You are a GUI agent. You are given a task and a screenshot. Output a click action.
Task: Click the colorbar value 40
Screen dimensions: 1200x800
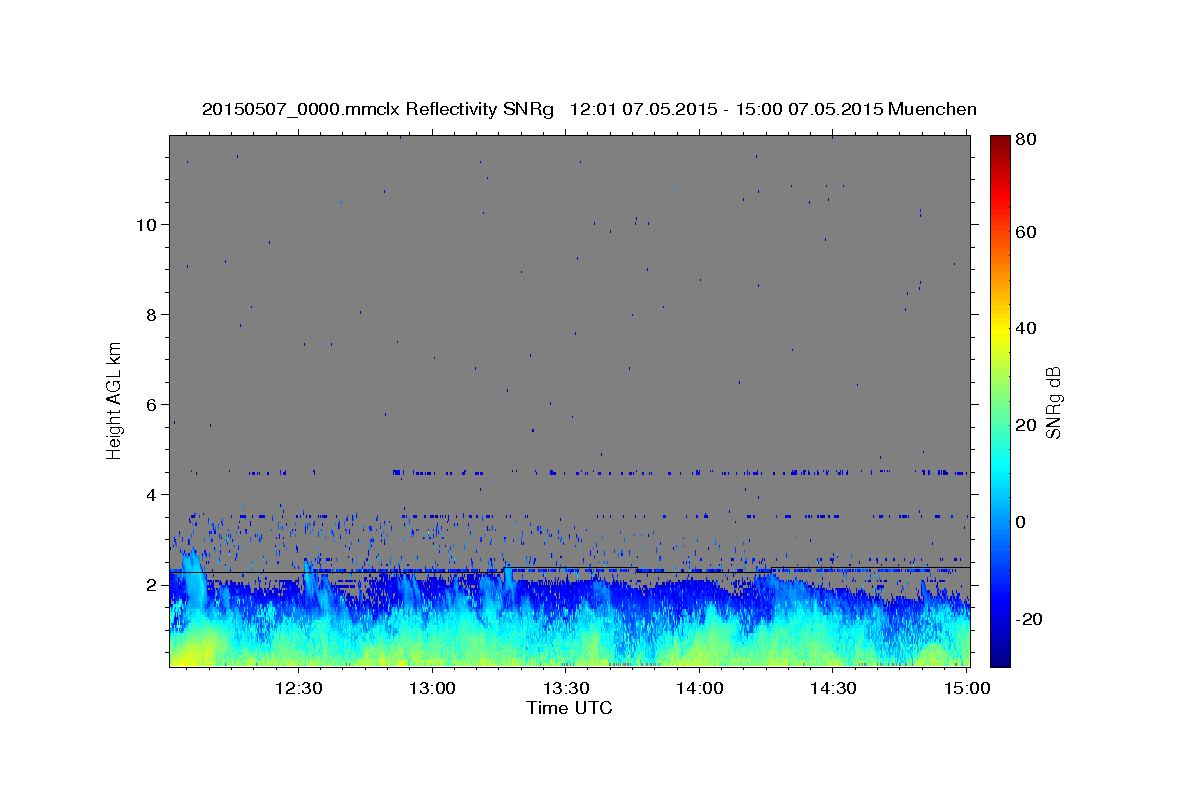click(1028, 328)
